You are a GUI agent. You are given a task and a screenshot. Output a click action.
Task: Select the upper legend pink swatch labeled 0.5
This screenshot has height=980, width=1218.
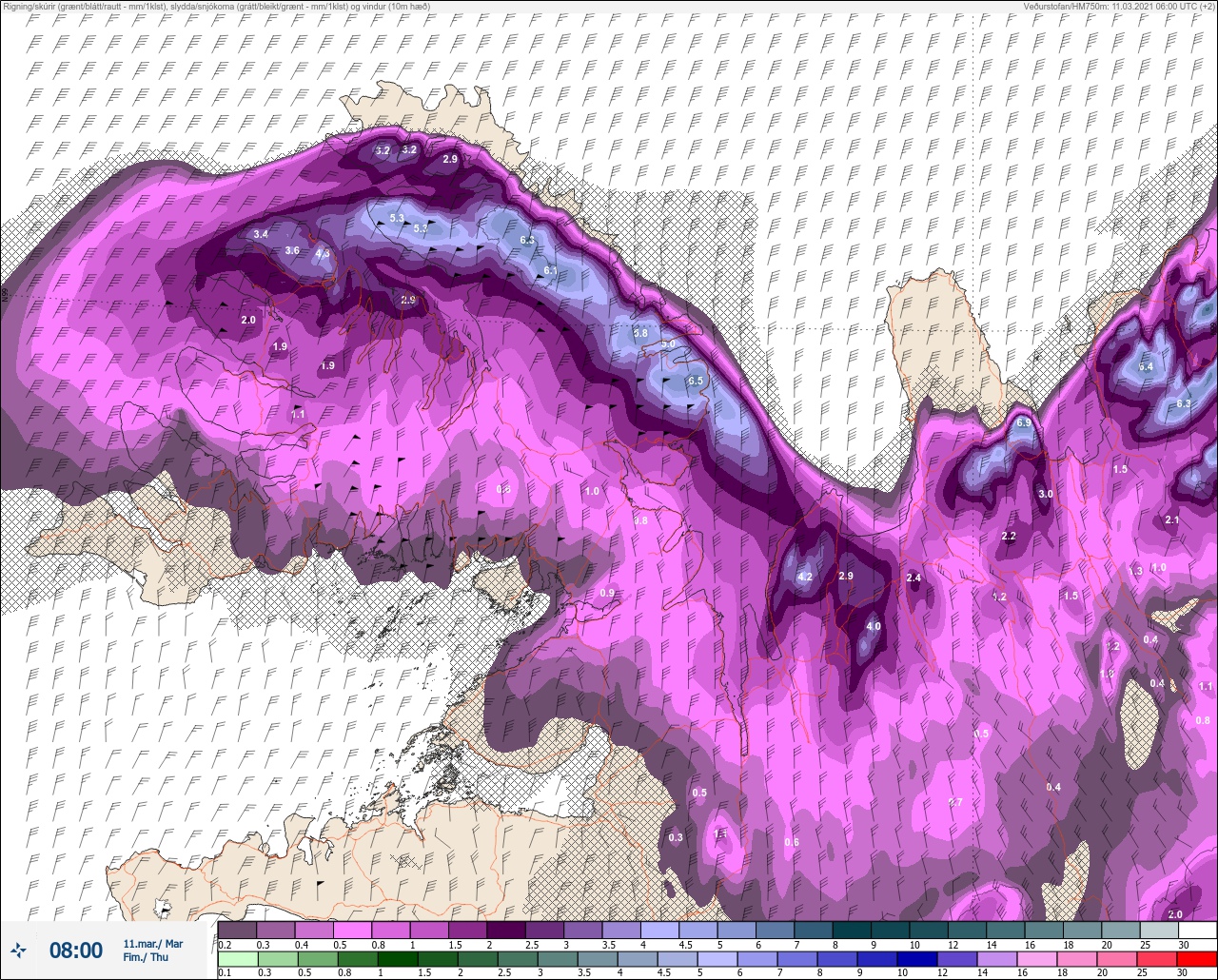coord(352,930)
